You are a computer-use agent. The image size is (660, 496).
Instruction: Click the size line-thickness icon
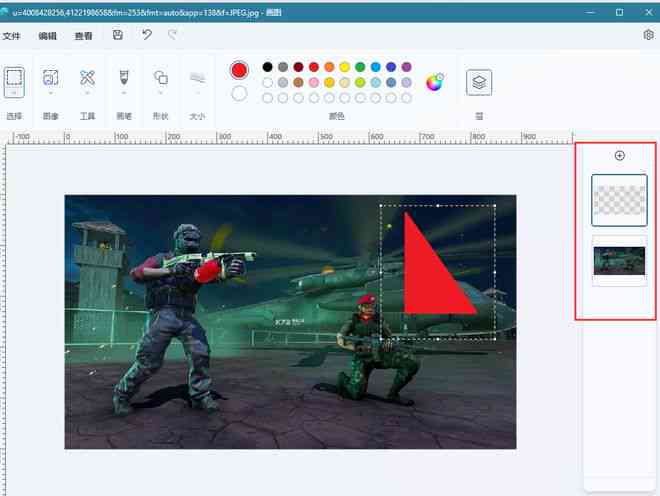click(197, 77)
